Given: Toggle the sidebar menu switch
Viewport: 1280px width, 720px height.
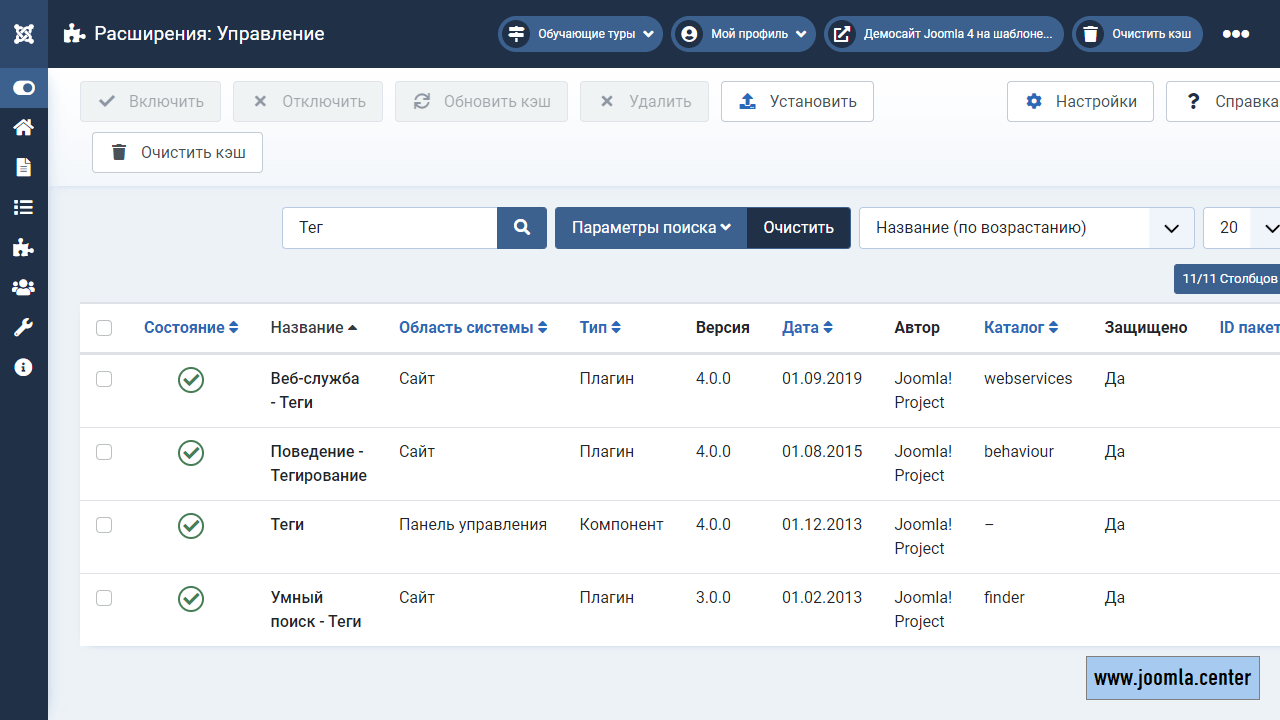Looking at the screenshot, I should pyautogui.click(x=24, y=88).
